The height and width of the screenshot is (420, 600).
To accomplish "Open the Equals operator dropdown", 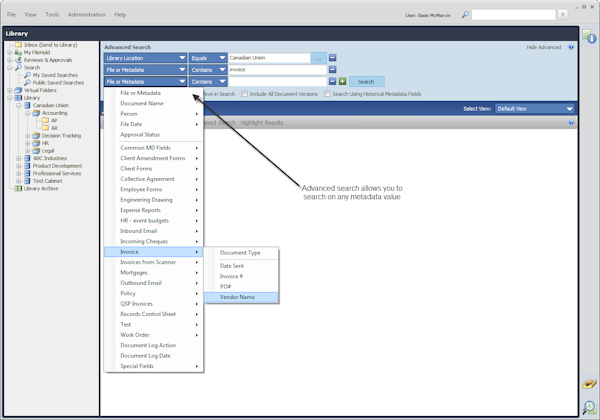I will point(208,58).
